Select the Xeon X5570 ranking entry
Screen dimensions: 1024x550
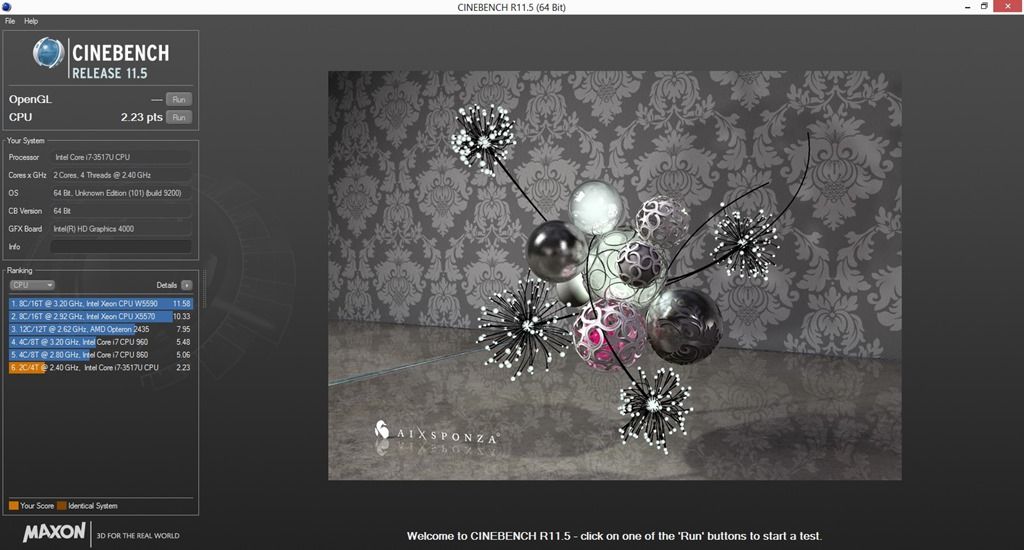(100, 316)
